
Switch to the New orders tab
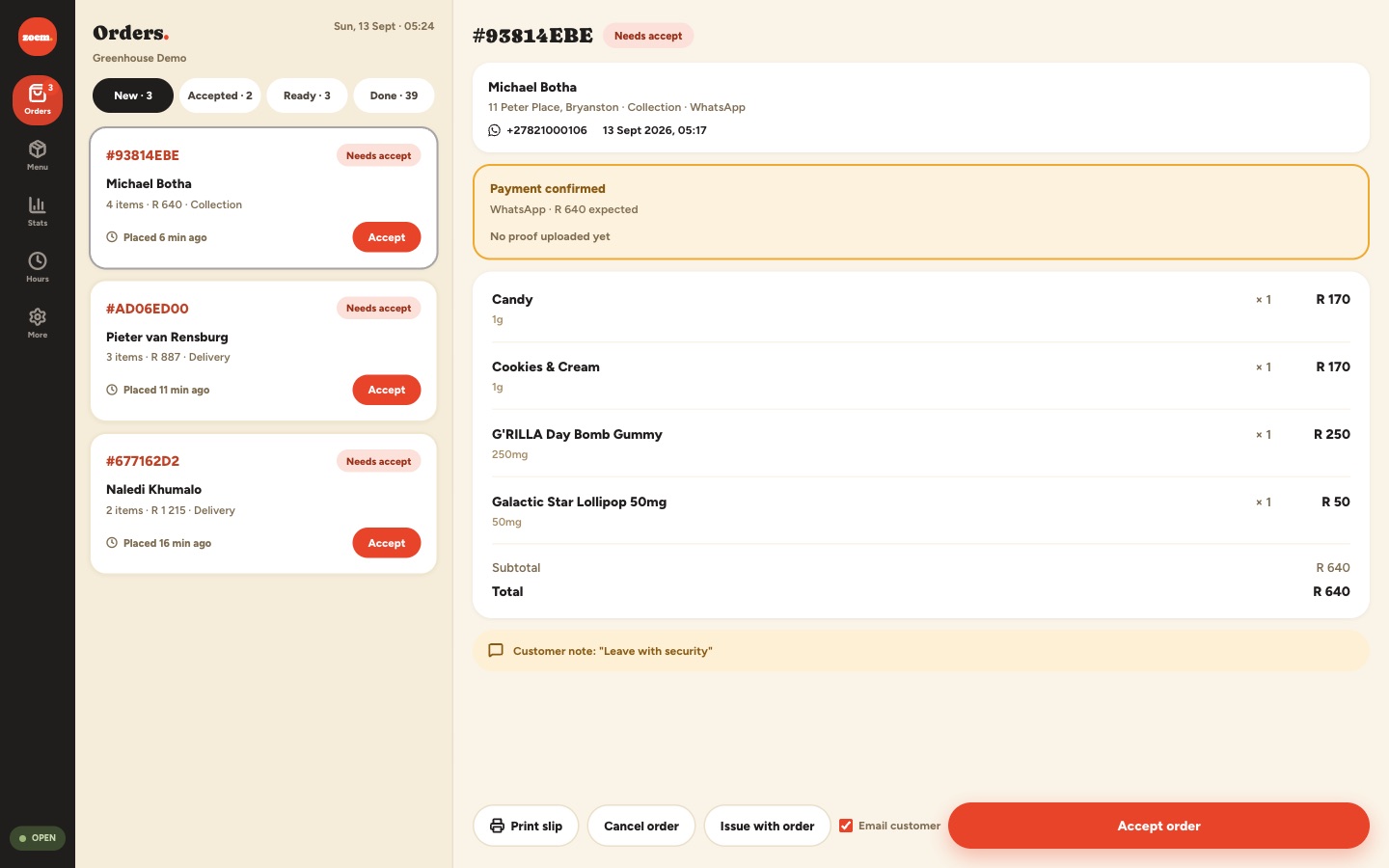point(133,95)
